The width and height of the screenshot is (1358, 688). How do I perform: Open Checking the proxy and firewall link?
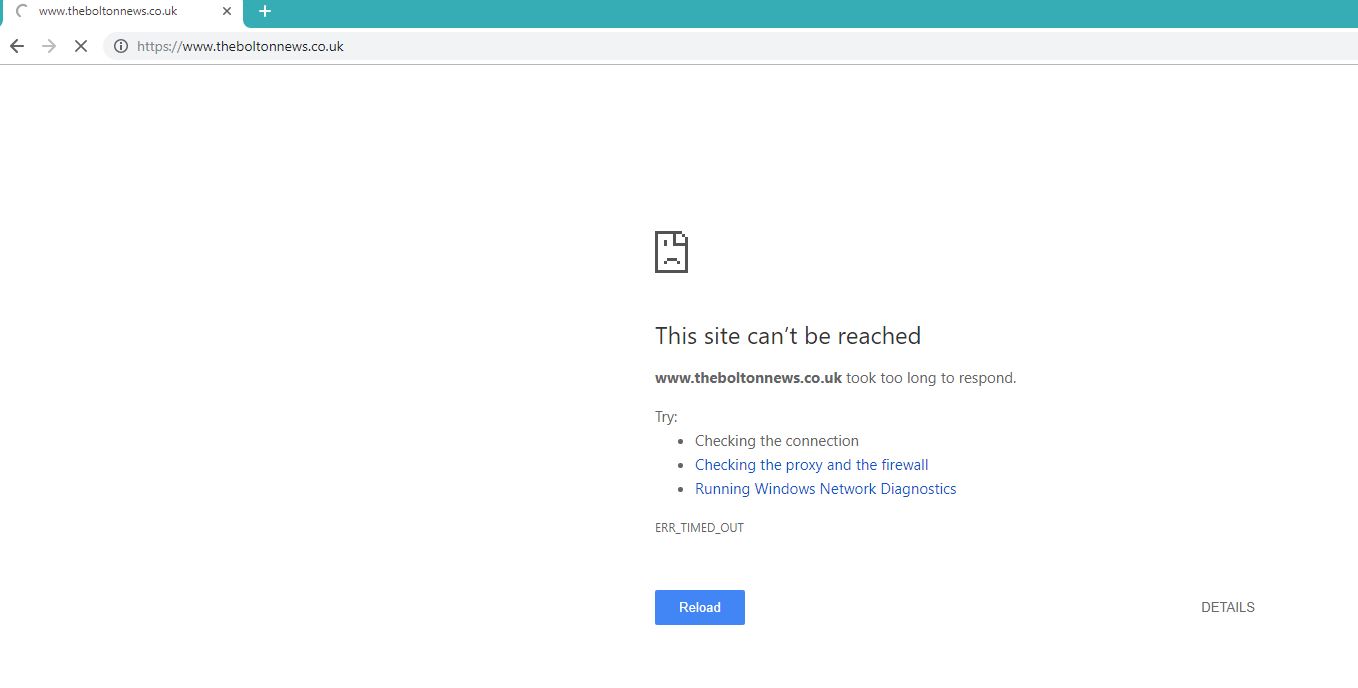(x=811, y=465)
